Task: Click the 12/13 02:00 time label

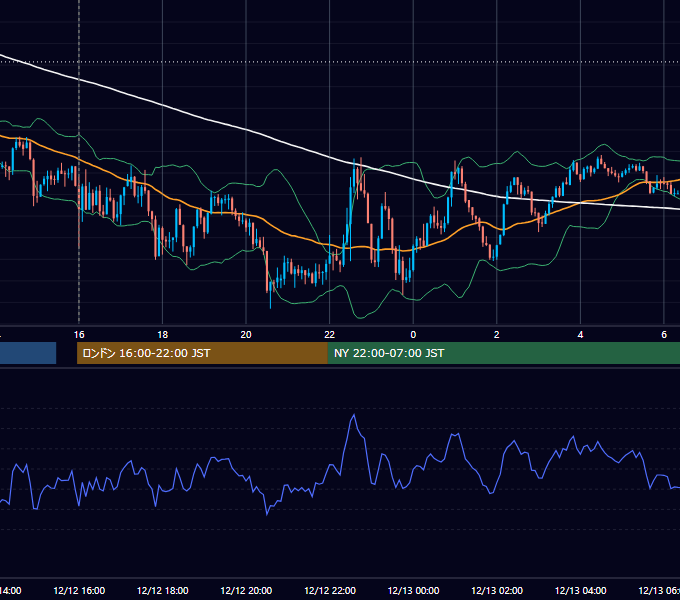Action: click(497, 590)
